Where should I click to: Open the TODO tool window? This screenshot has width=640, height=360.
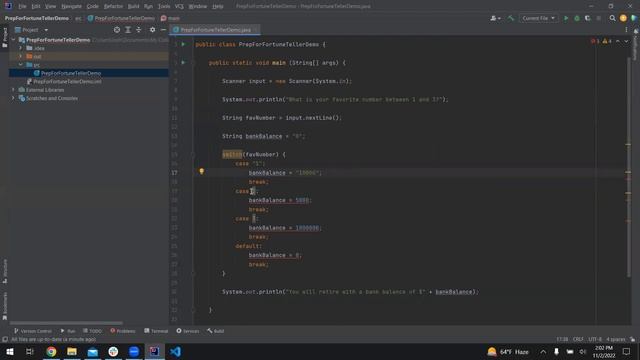click(x=92, y=331)
